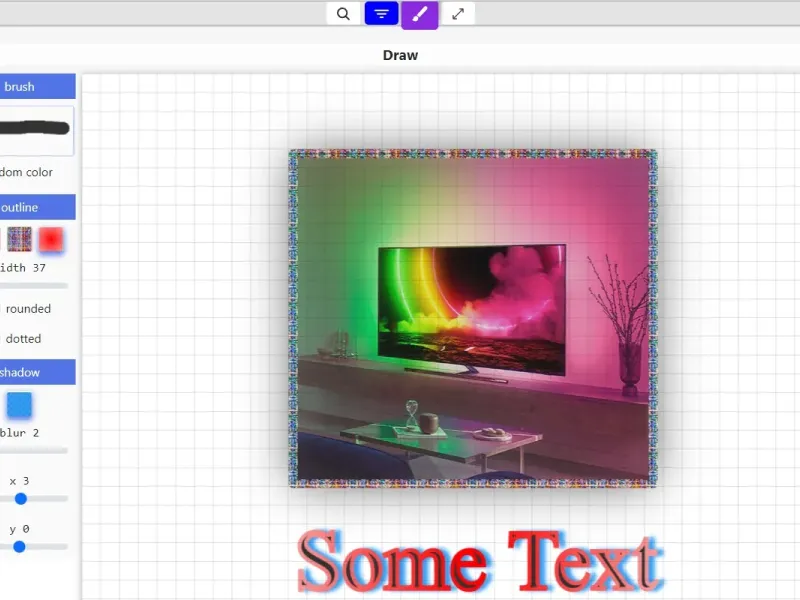Click the y 0 value label

19,529
